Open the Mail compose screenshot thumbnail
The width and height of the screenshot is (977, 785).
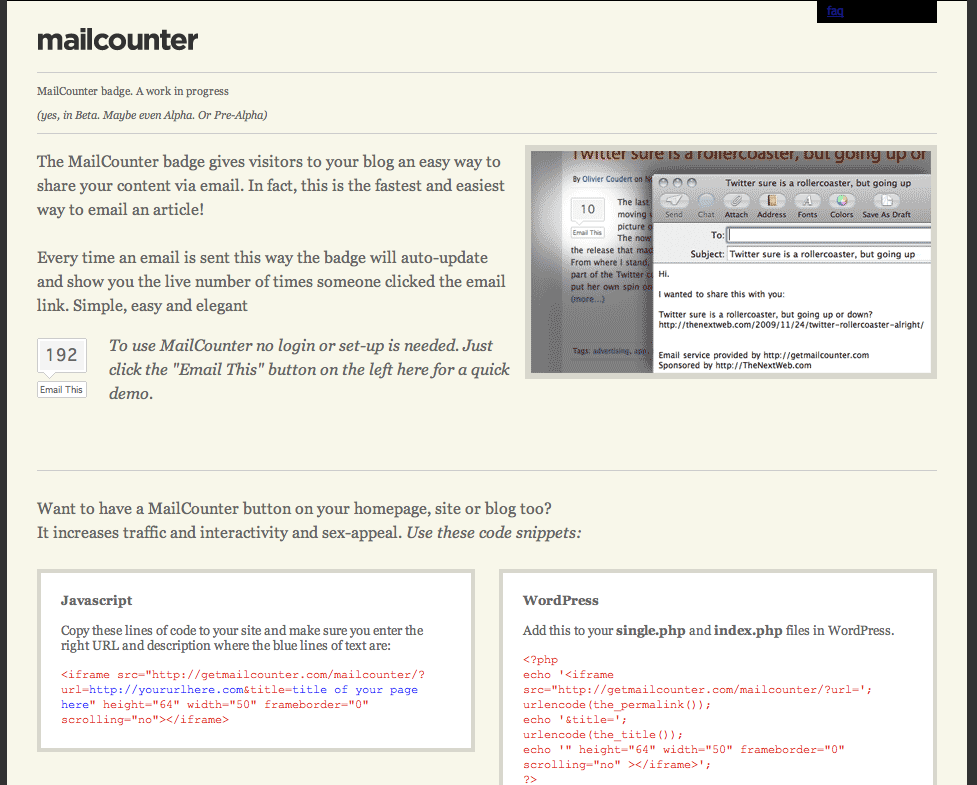(x=731, y=262)
